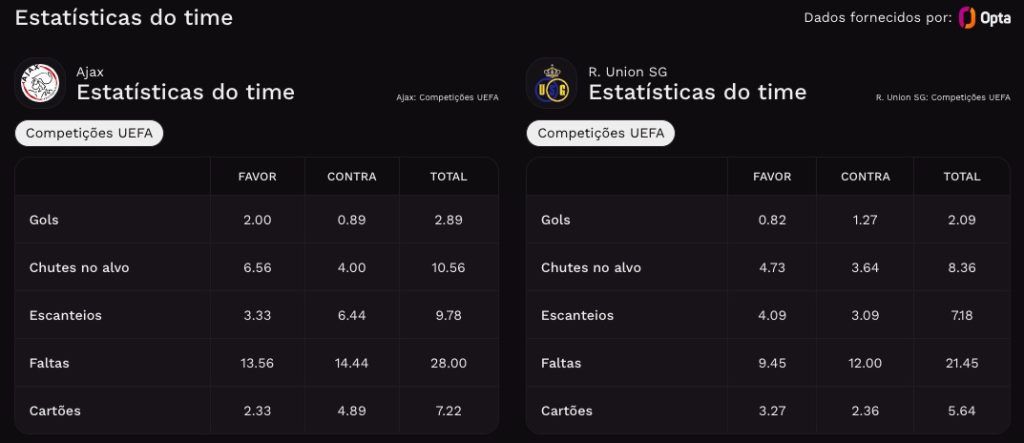This screenshot has width=1024, height=443.
Task: Click TOTAL column header in Ajax table
Action: [x=448, y=176]
